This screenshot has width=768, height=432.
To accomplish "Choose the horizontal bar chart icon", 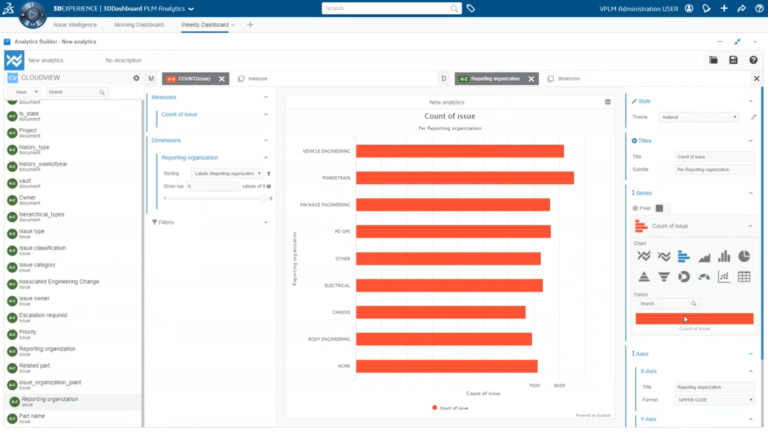I will pyautogui.click(x=684, y=256).
